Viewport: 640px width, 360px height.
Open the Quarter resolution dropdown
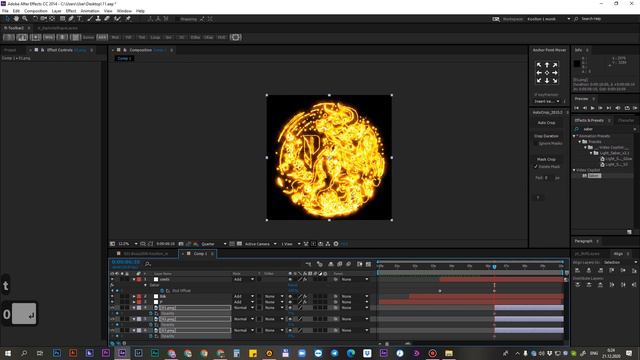click(213, 244)
